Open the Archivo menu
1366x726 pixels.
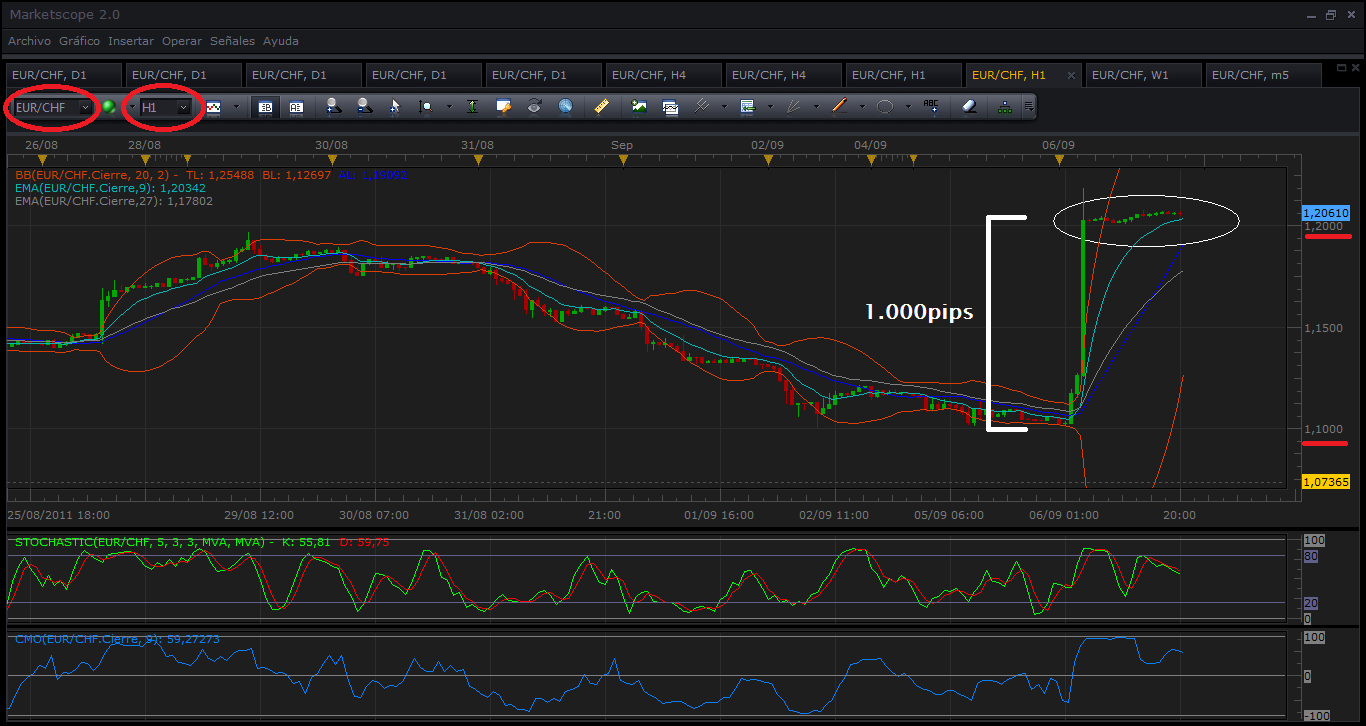click(x=29, y=41)
